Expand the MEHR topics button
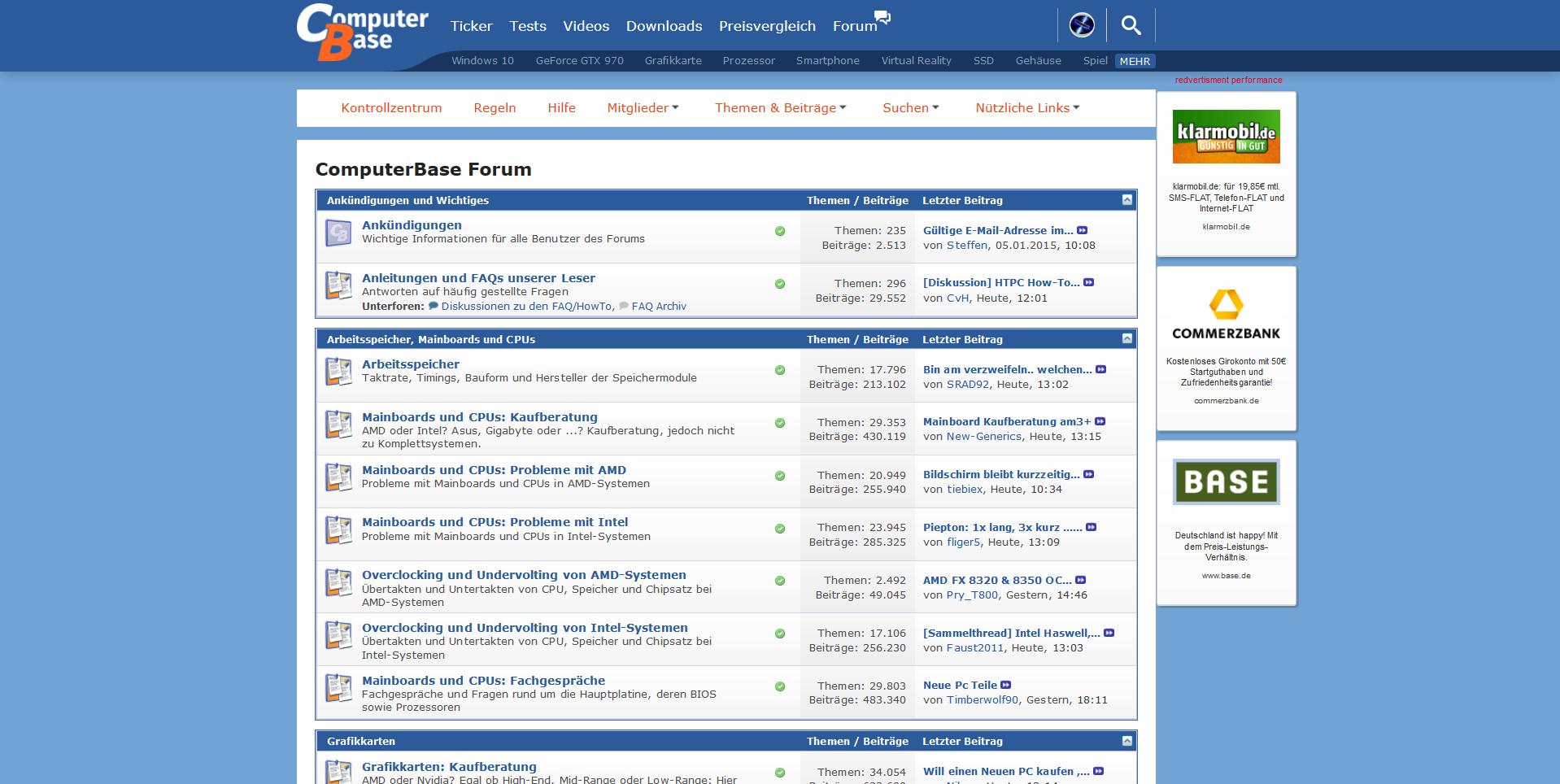Screen dimensions: 1560x784 click(x=1135, y=61)
